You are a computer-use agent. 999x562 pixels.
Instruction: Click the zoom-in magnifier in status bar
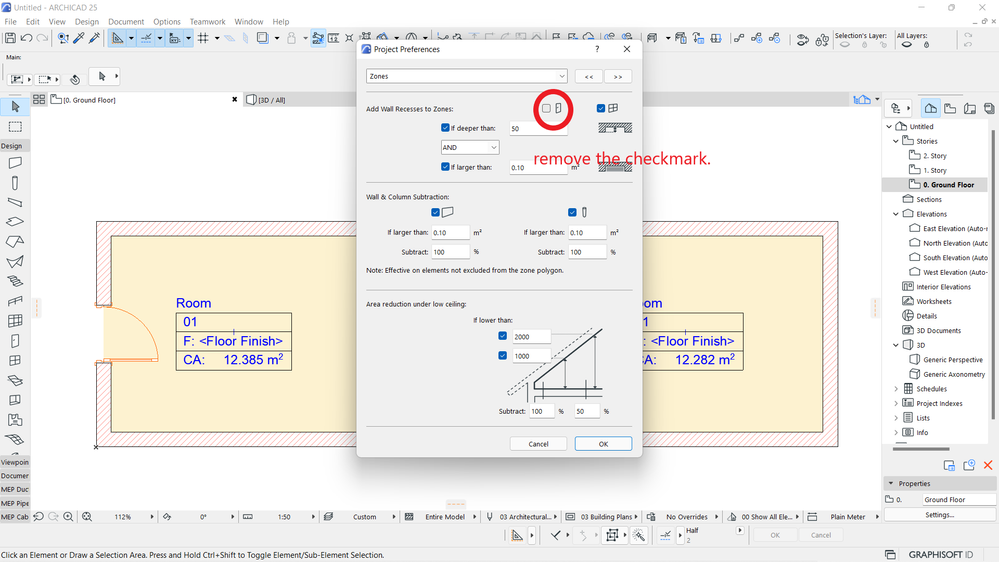[x=68, y=517]
